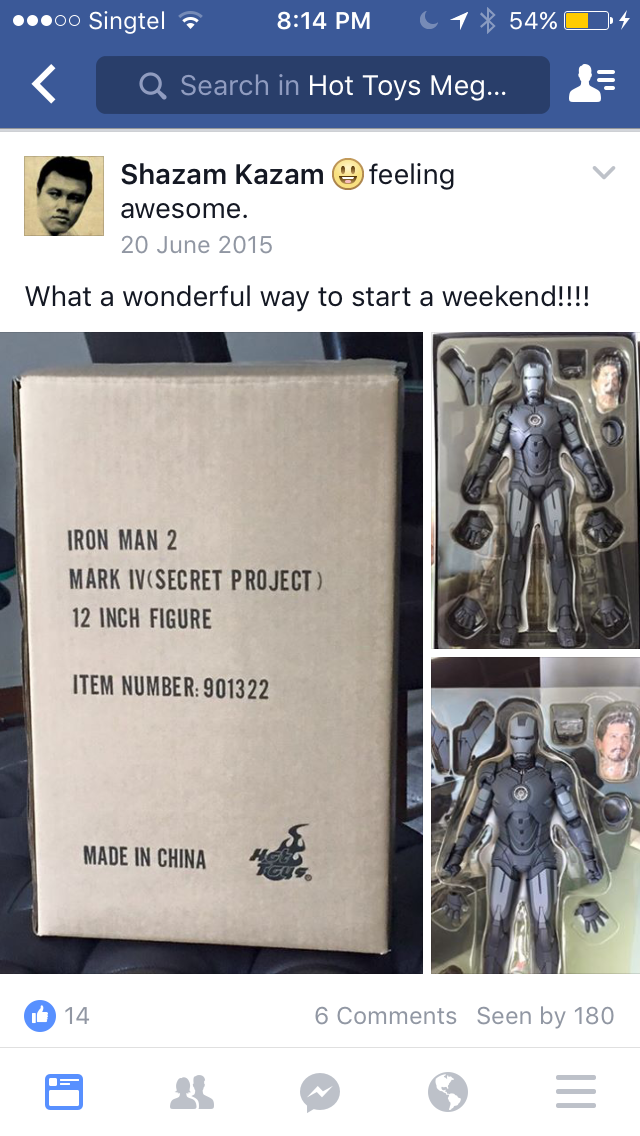Tap the blue like thumb icon

pos(40,1015)
